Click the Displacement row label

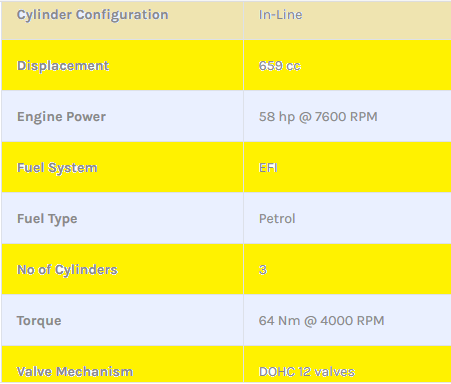click(x=63, y=66)
